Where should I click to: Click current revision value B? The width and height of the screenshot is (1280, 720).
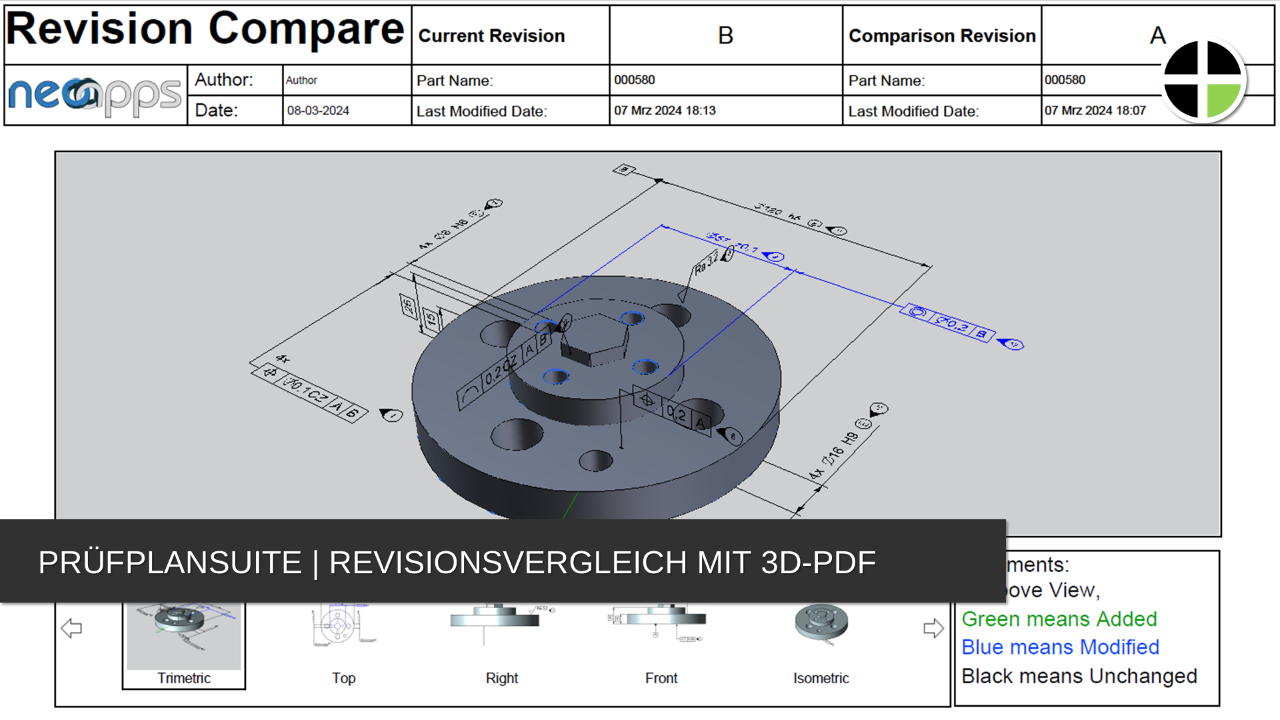point(726,35)
